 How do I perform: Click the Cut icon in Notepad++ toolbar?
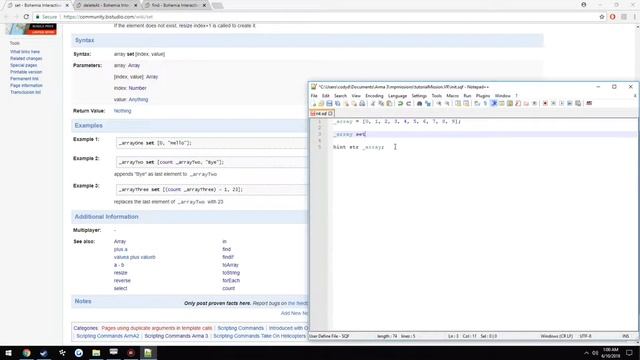372,103
